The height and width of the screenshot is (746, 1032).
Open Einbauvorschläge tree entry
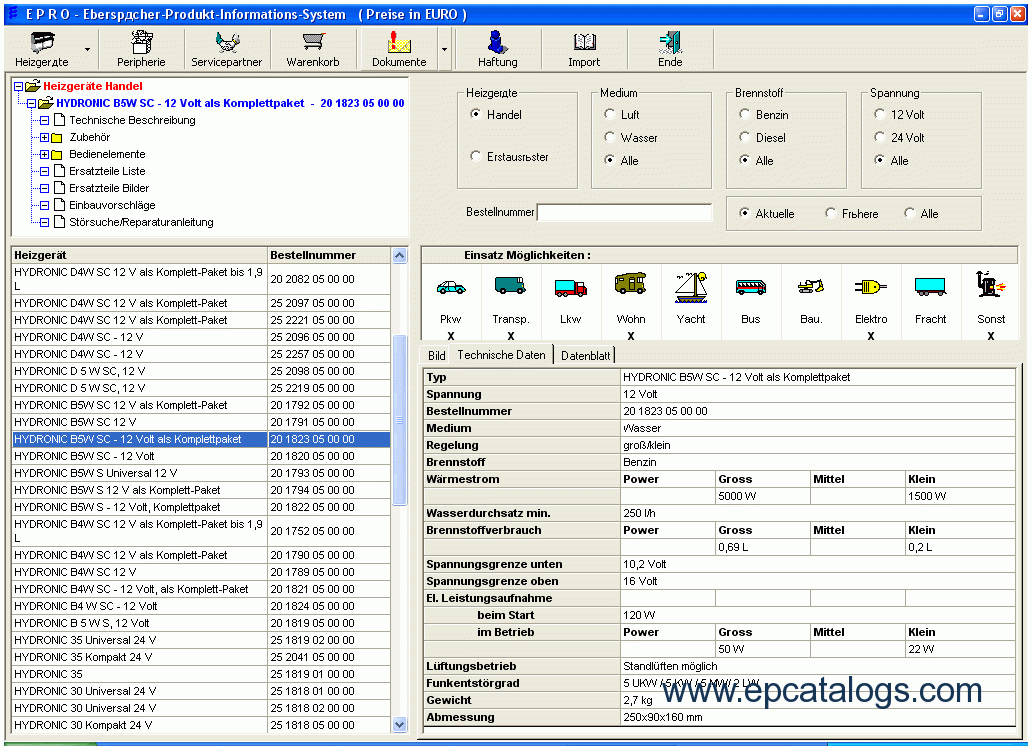pyautogui.click(x=113, y=205)
